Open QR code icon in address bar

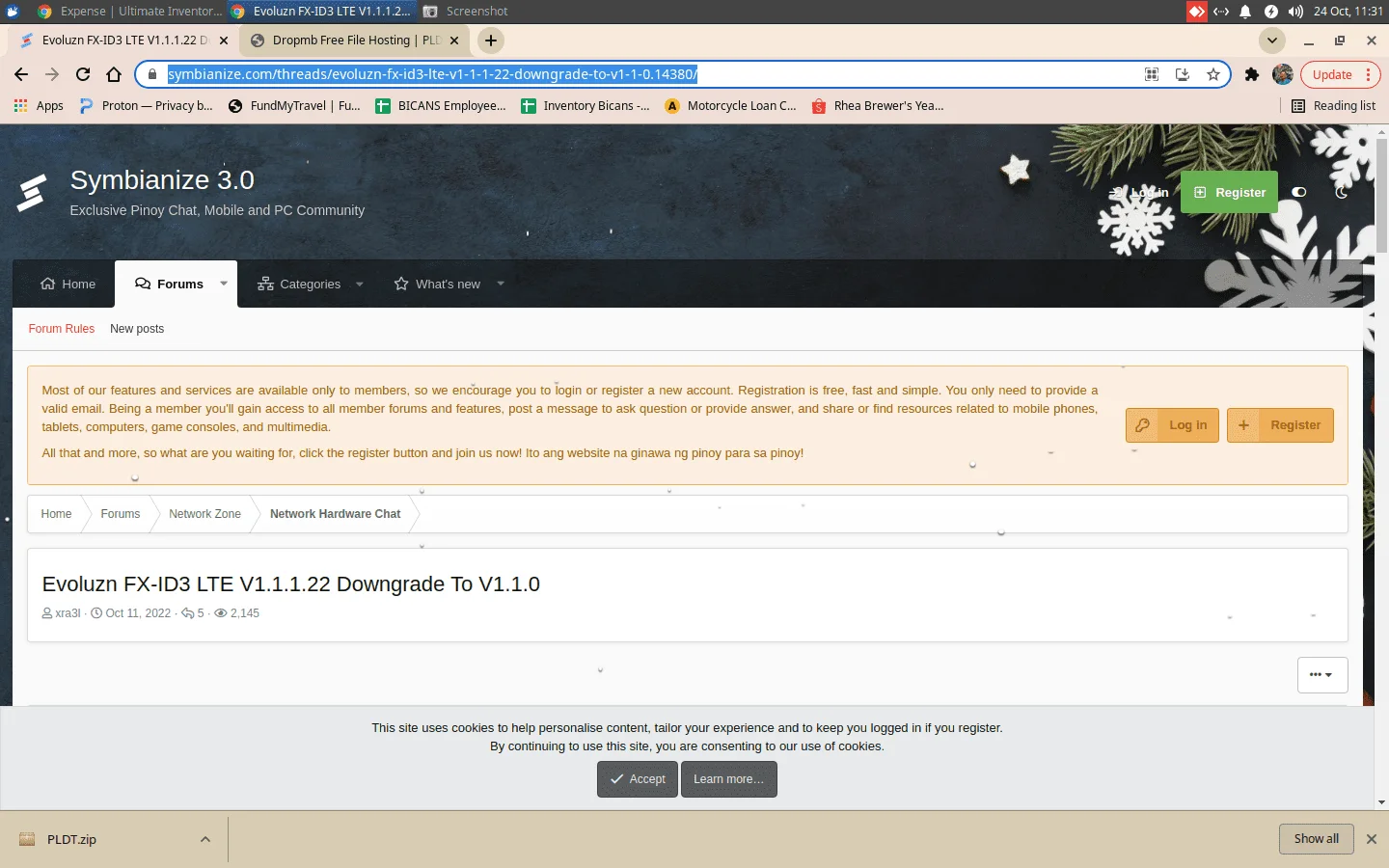[1152, 74]
